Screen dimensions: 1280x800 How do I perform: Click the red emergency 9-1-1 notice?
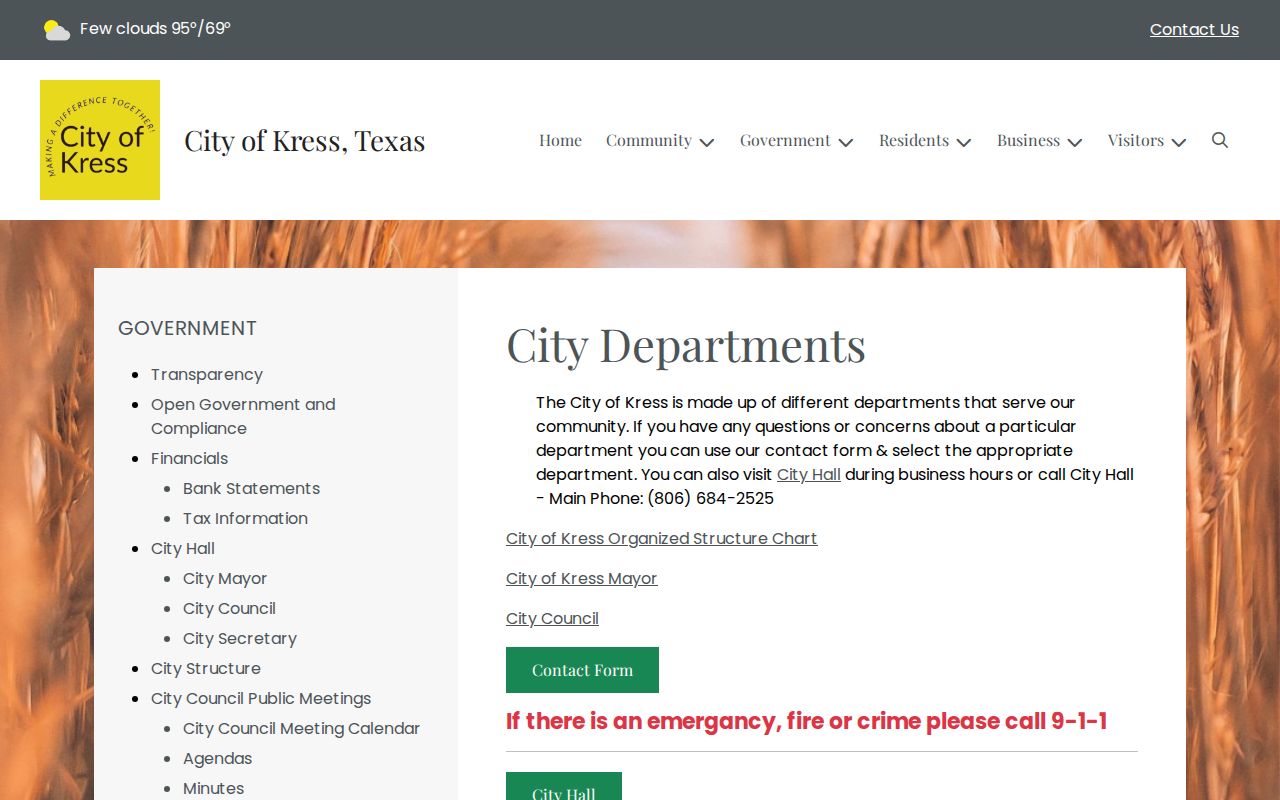806,721
